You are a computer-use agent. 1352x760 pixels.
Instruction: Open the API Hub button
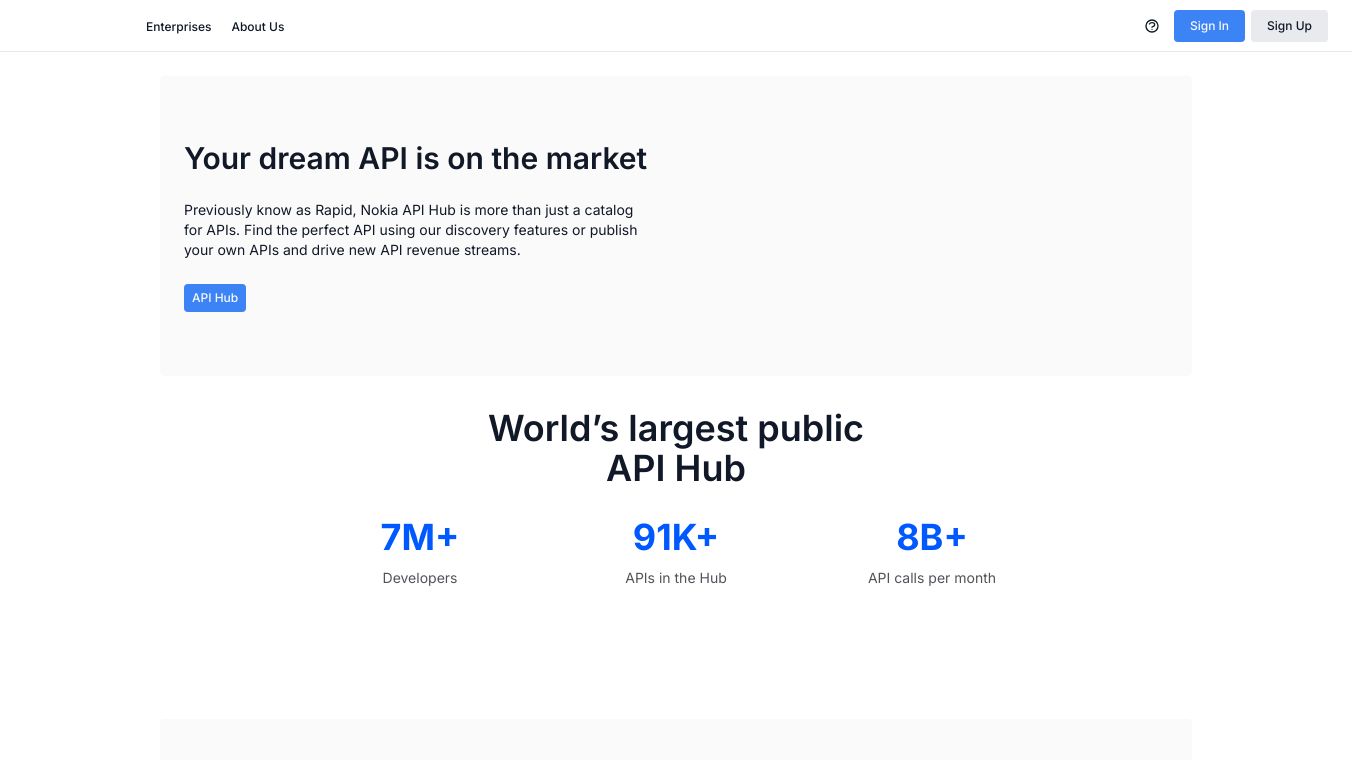tap(215, 298)
